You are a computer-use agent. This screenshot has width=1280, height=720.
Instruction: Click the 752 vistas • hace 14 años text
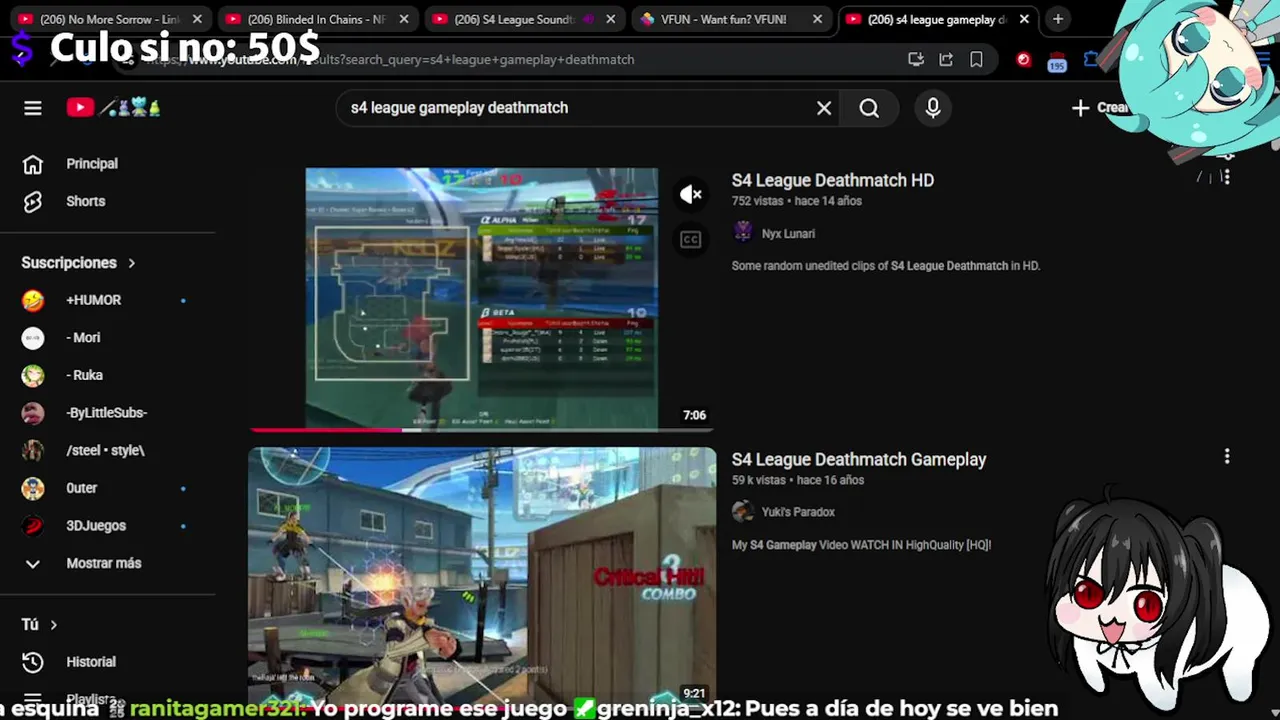tap(796, 201)
